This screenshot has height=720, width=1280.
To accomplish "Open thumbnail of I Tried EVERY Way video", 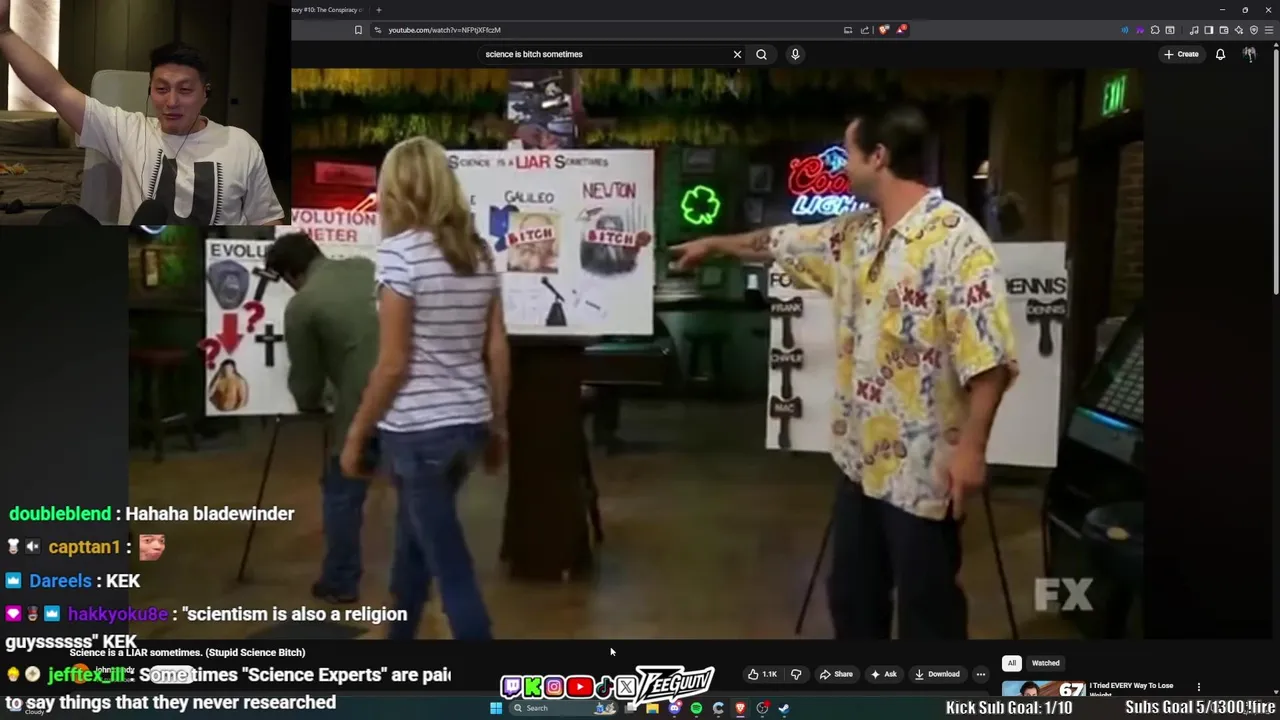I will (1043, 689).
